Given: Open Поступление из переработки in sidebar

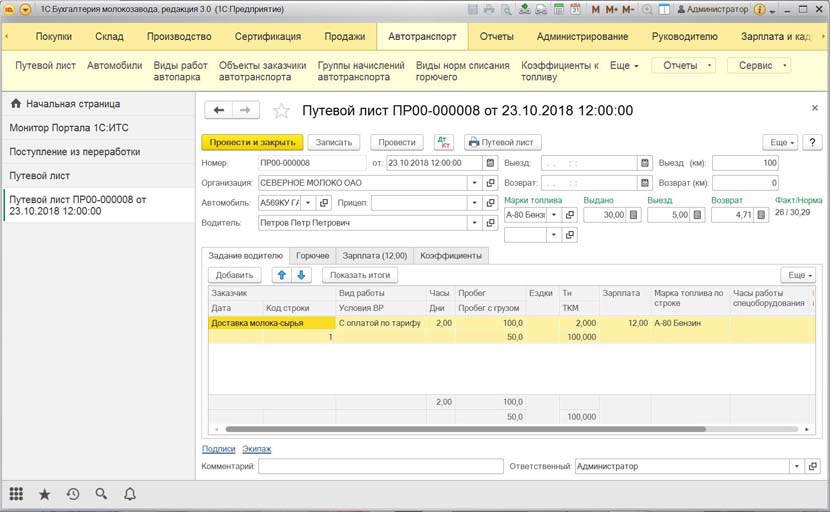Looking at the screenshot, I should pyautogui.click(x=98, y=152).
